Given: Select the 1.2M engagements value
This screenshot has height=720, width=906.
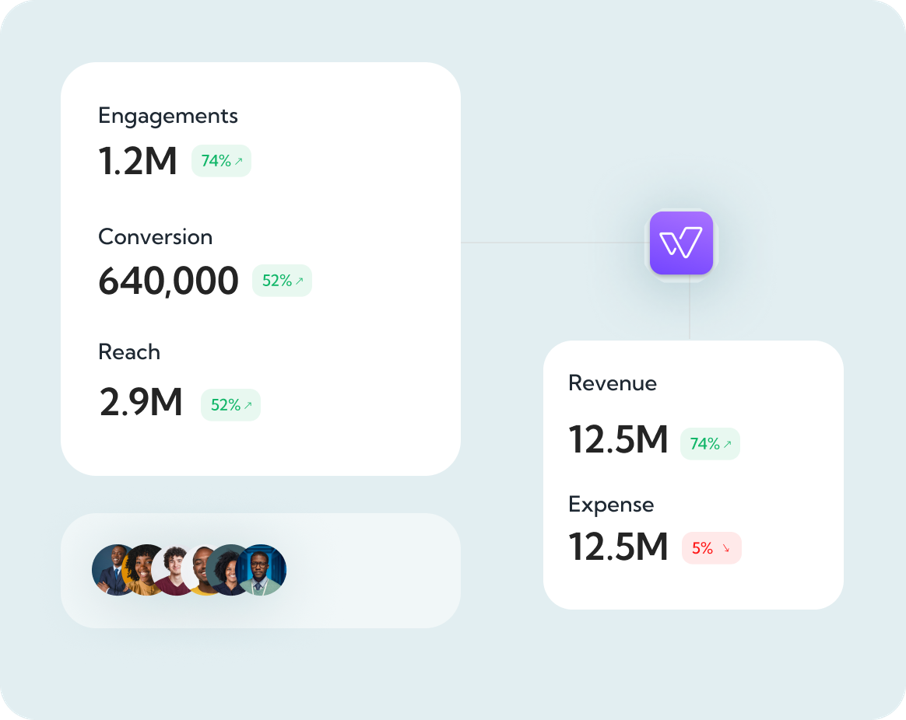Looking at the screenshot, I should (x=138, y=161).
